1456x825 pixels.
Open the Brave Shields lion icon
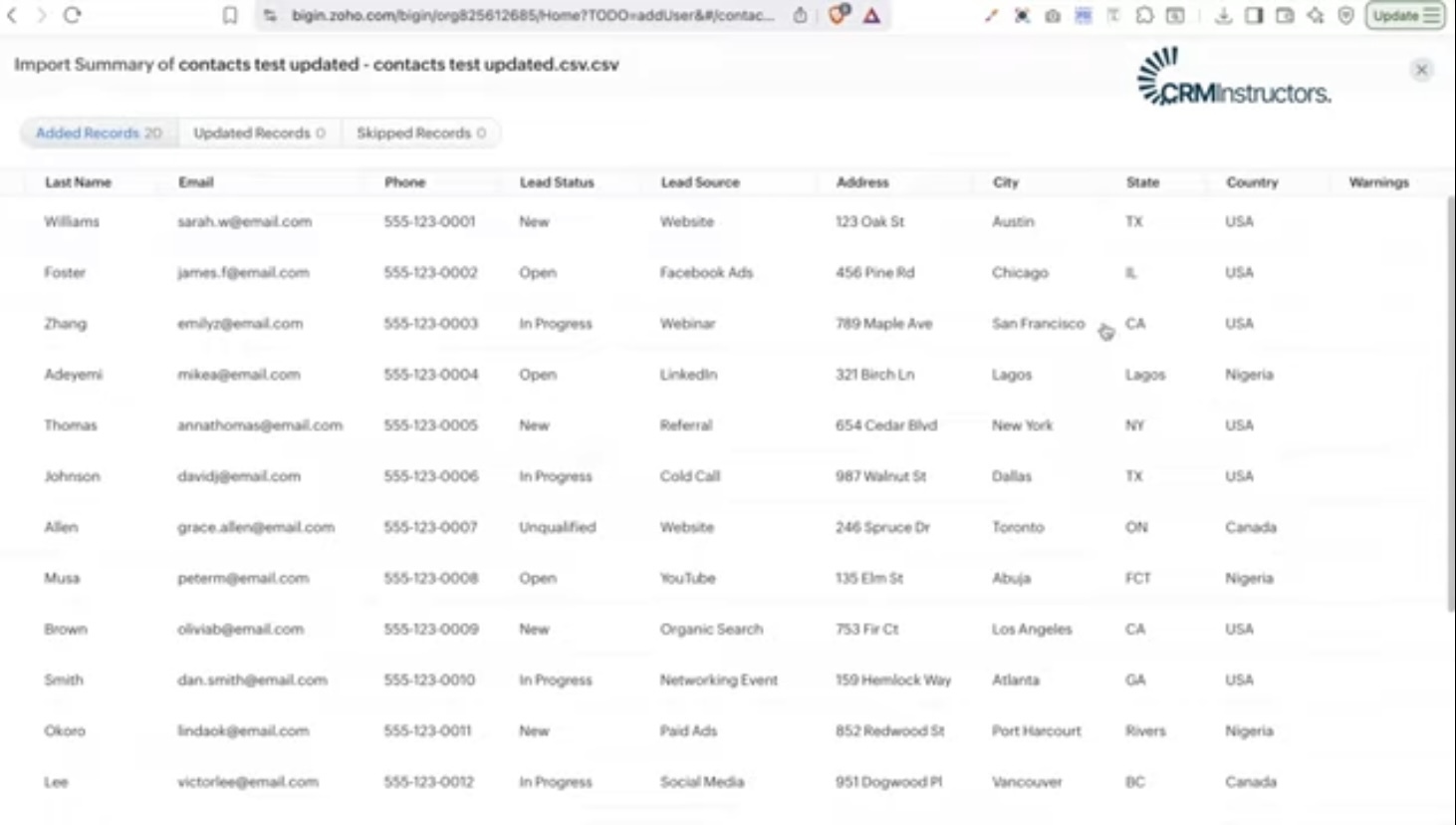[838, 15]
